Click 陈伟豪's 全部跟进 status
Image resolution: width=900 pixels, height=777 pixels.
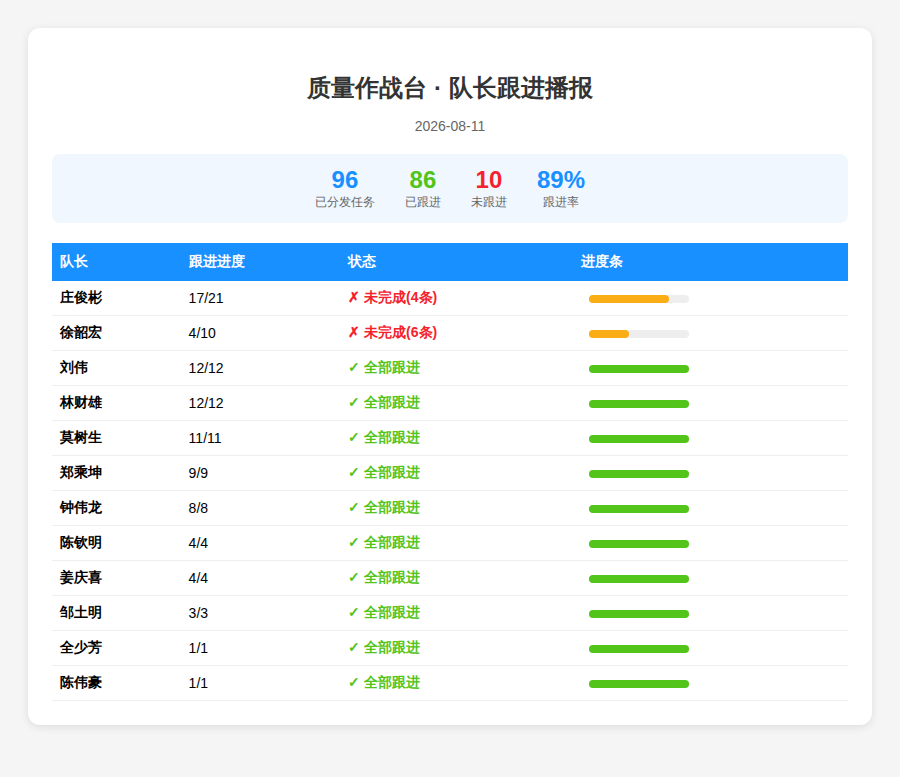[x=384, y=683]
